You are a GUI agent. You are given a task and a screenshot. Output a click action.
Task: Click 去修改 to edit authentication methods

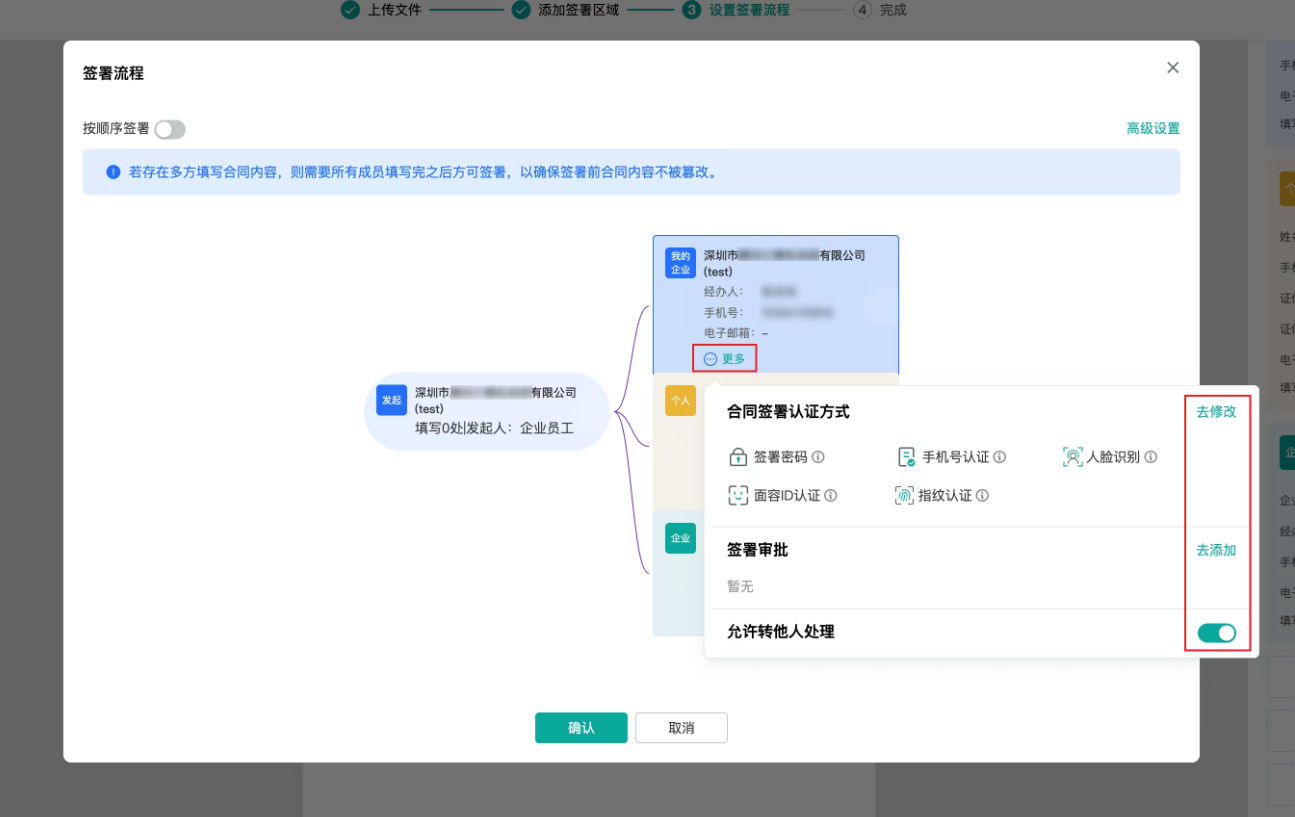point(1215,411)
